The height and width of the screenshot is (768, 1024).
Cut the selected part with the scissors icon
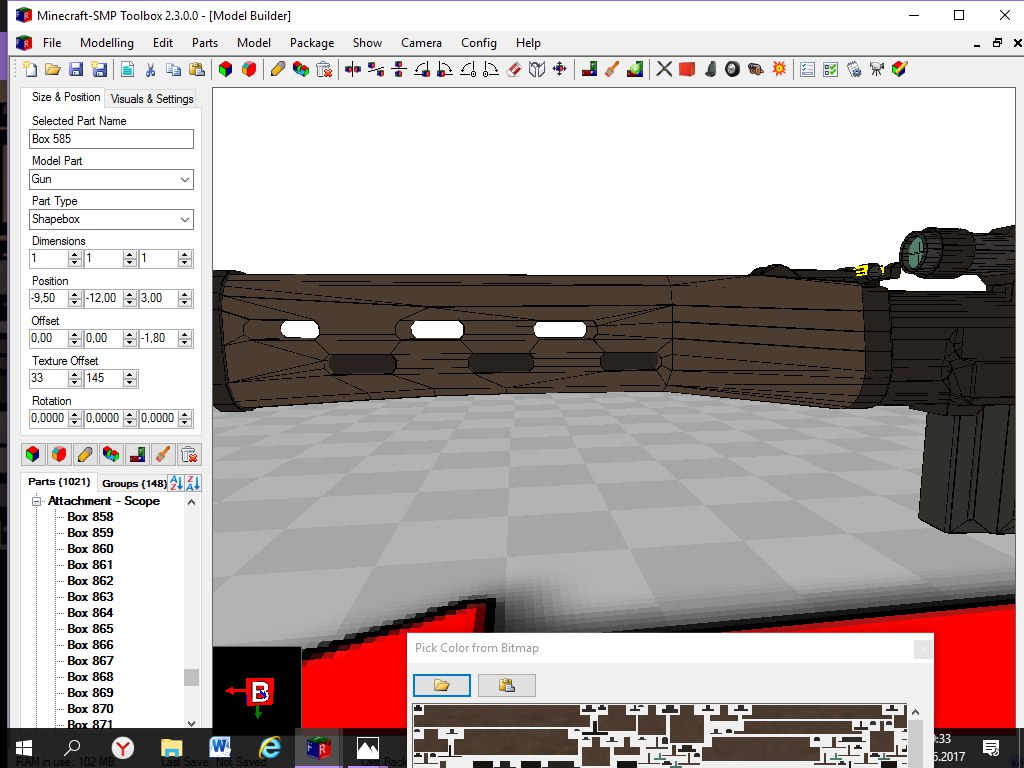click(x=150, y=69)
